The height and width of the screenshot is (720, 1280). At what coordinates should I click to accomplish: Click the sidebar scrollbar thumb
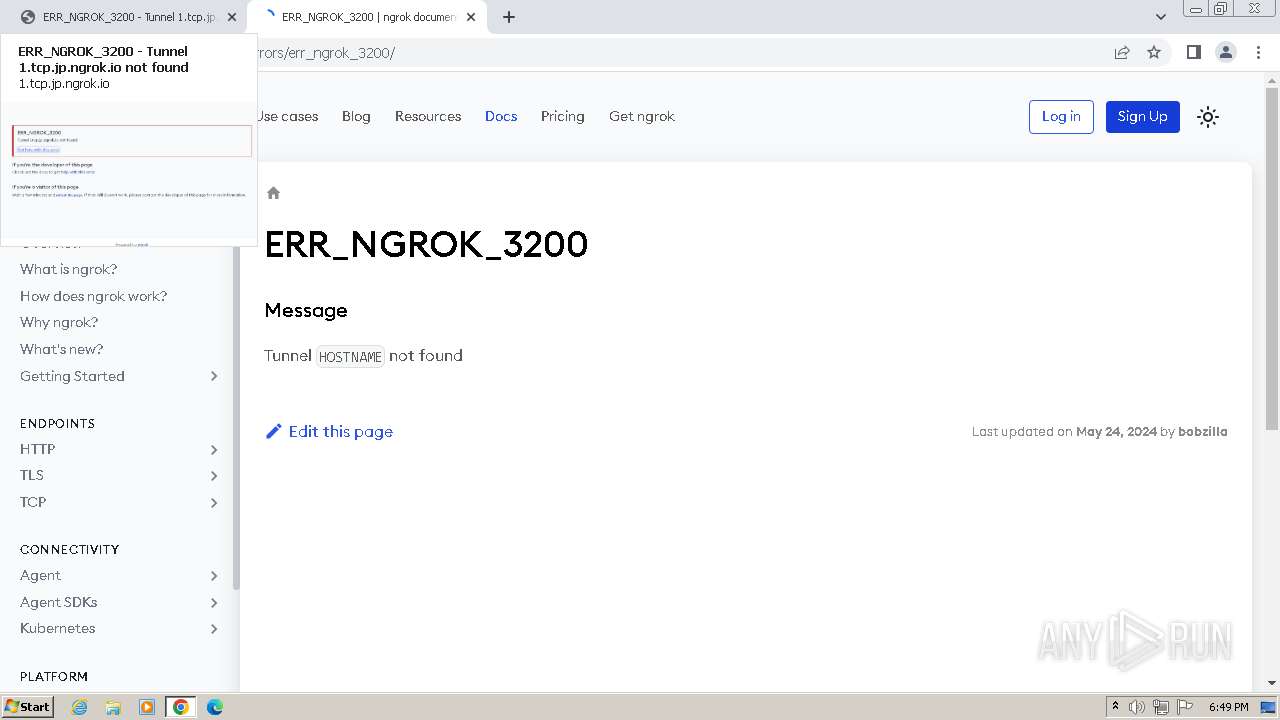click(x=236, y=417)
